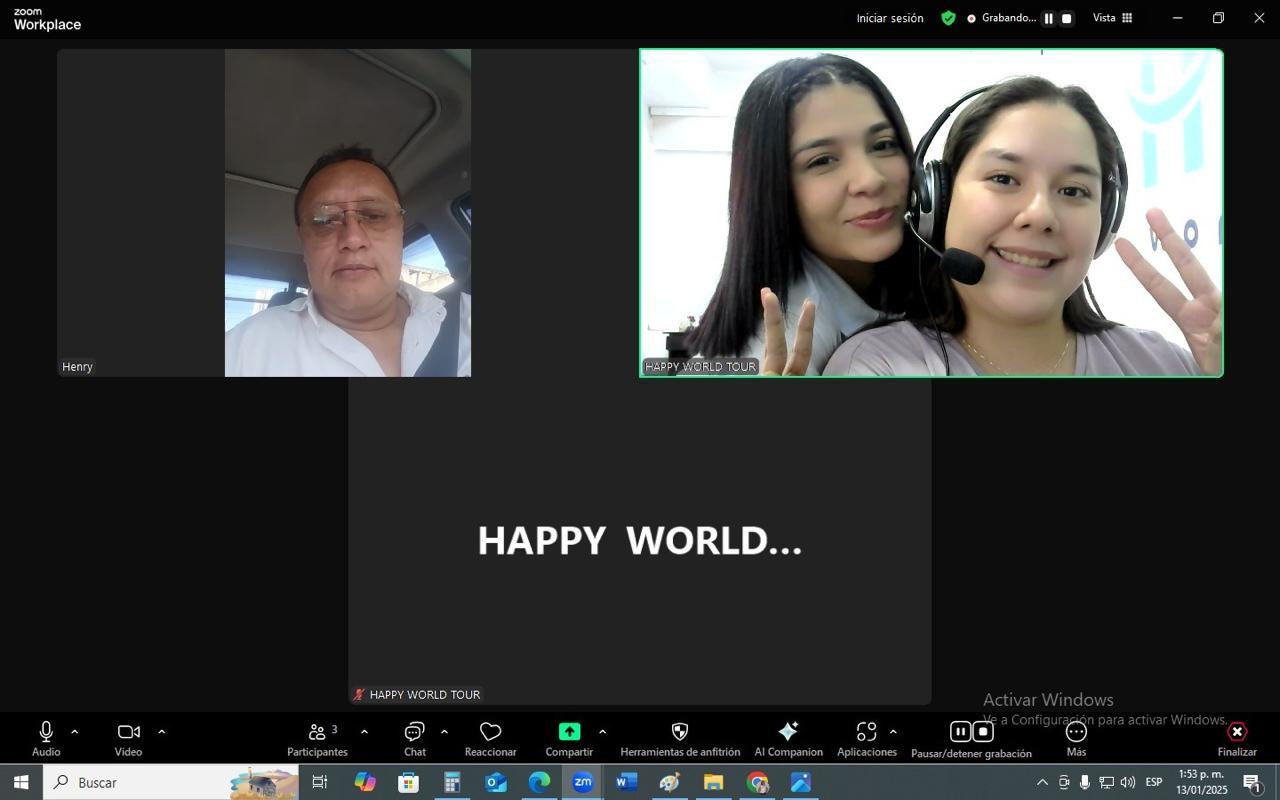Open the Aplicaciones menu
Image resolution: width=1280 pixels, height=800 pixels.
pos(866,739)
